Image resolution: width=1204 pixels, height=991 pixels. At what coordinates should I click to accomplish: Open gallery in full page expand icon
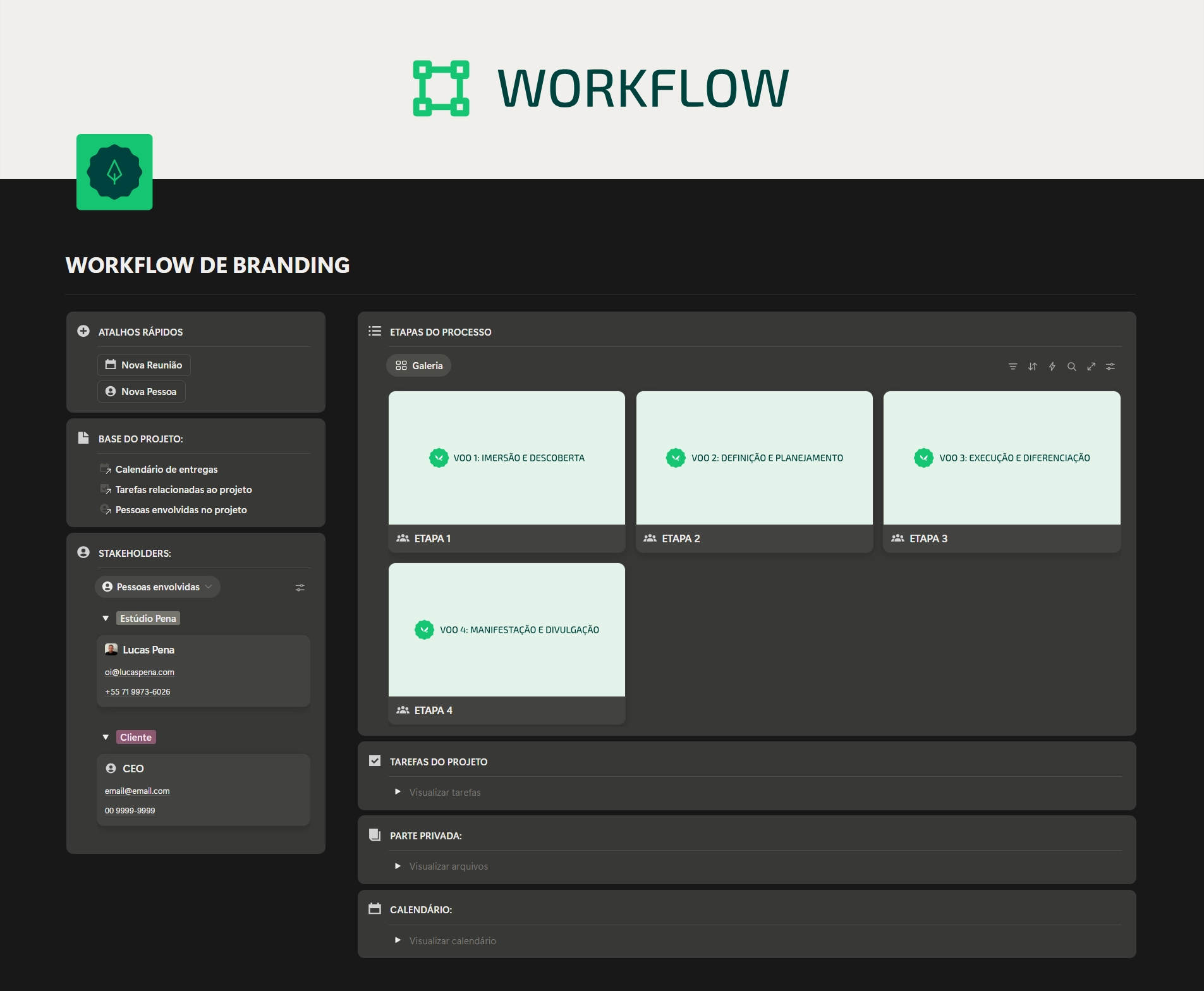(x=1091, y=367)
